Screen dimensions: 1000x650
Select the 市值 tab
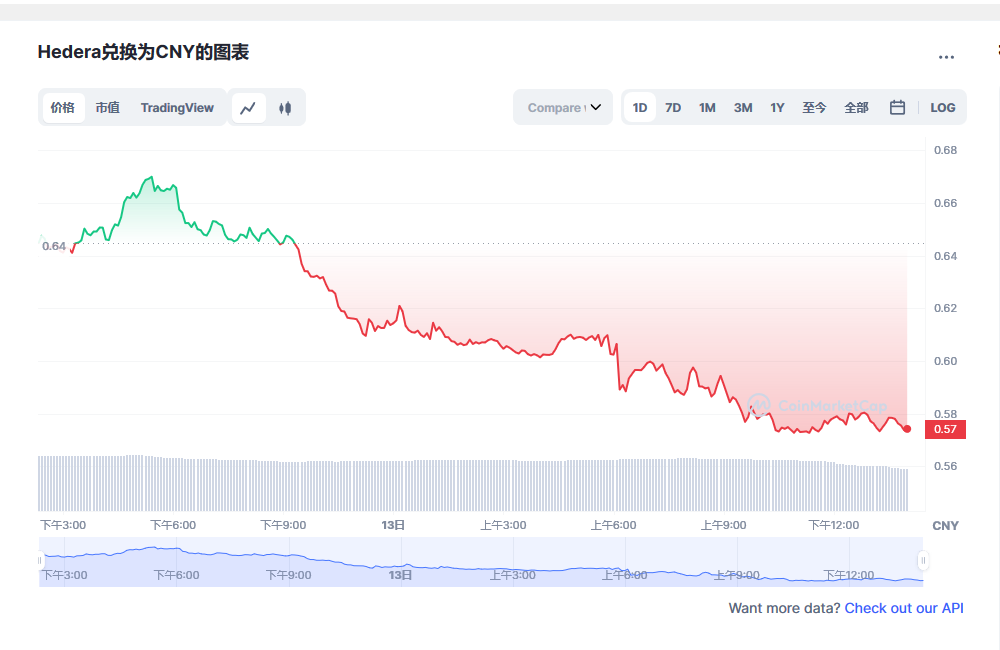[108, 108]
